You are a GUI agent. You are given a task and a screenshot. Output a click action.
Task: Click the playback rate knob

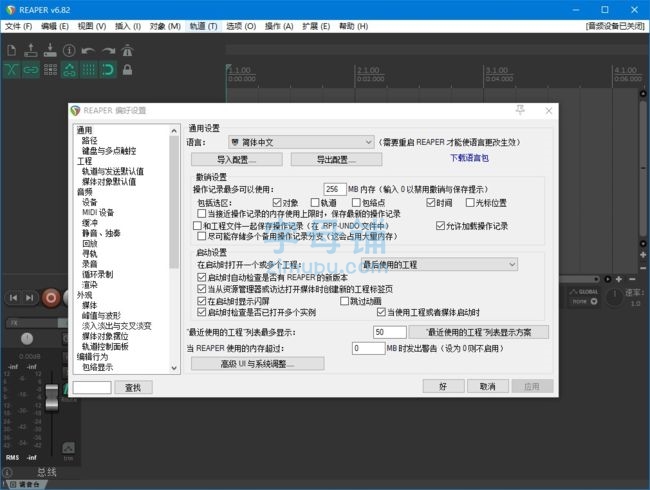[x=614, y=297]
